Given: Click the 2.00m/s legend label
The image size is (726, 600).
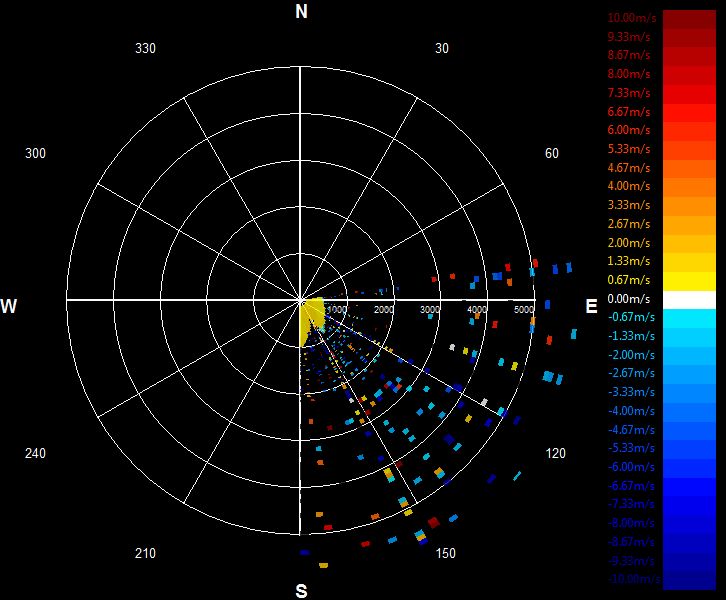Looking at the screenshot, I should pos(629,243).
